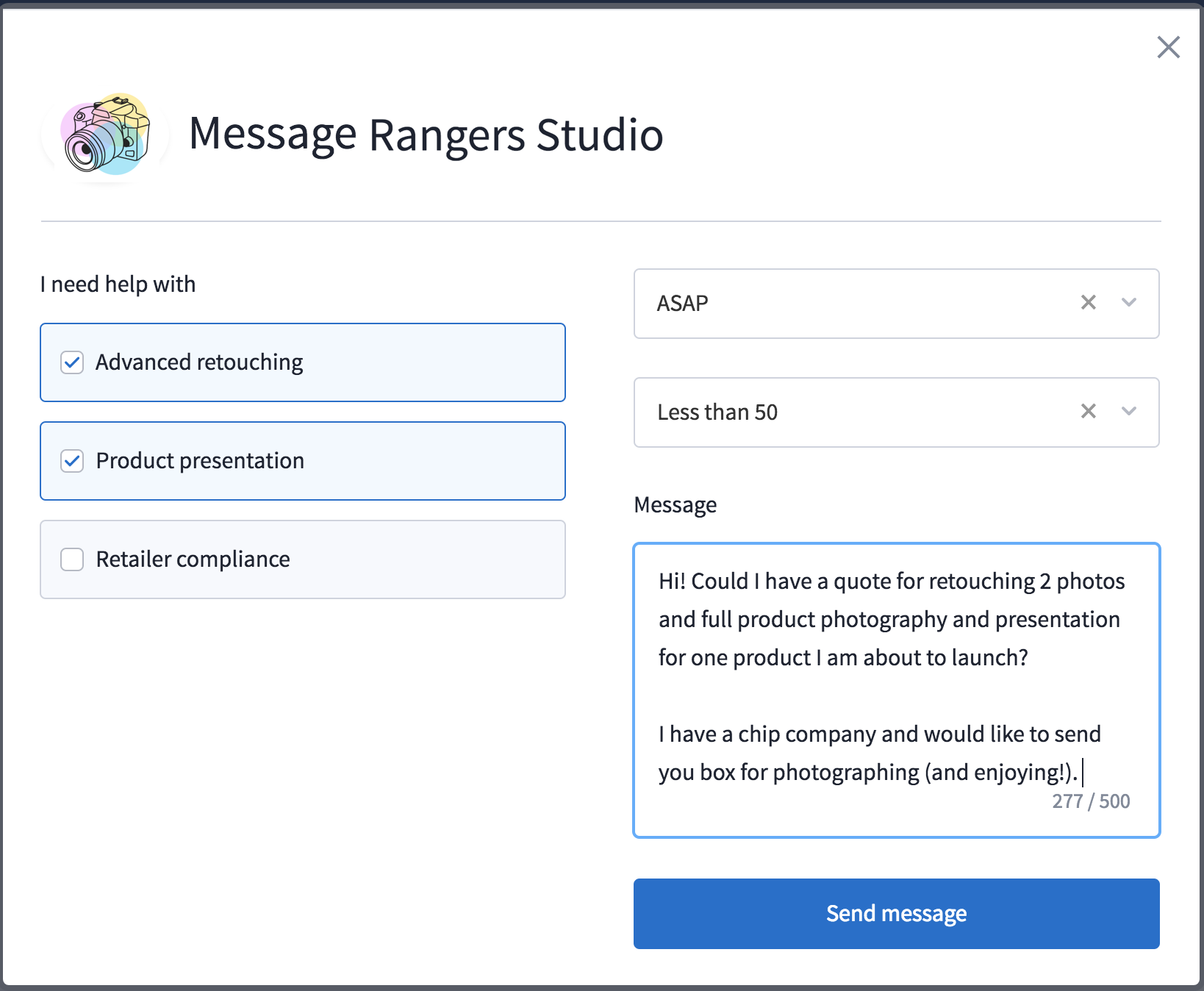
Task: Check the Retailer compliance checkbox
Action: coord(72,559)
